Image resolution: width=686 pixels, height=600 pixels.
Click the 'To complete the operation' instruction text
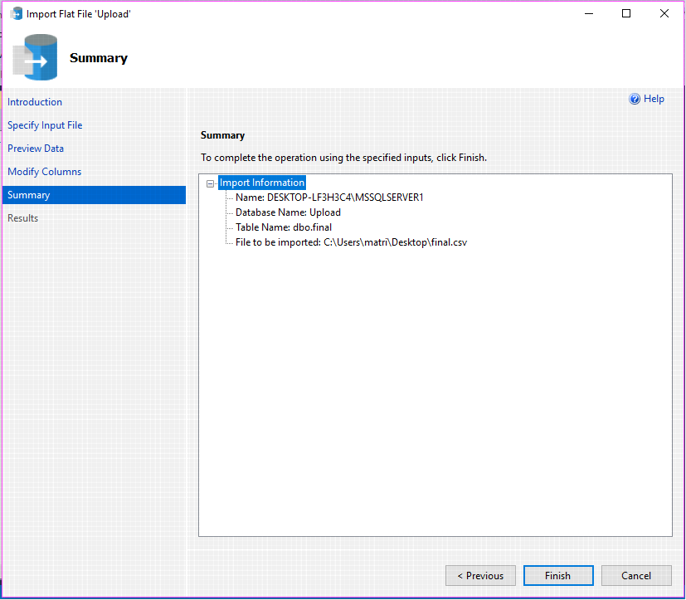coord(343,158)
